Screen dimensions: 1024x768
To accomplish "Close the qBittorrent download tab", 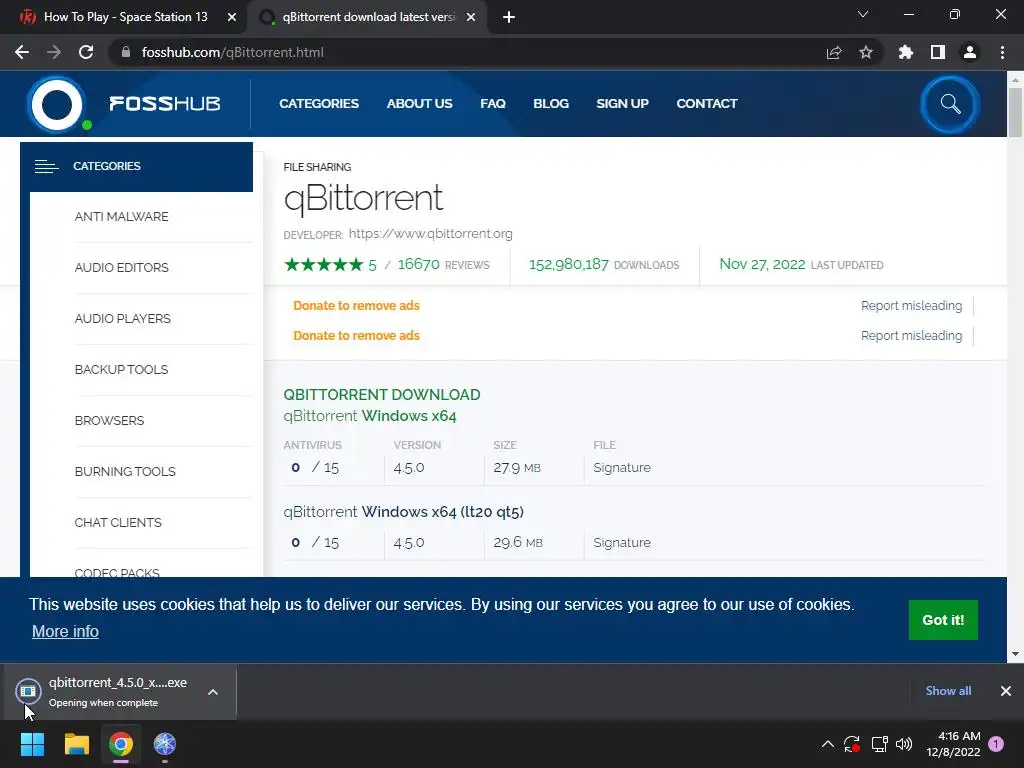I will tap(471, 17).
